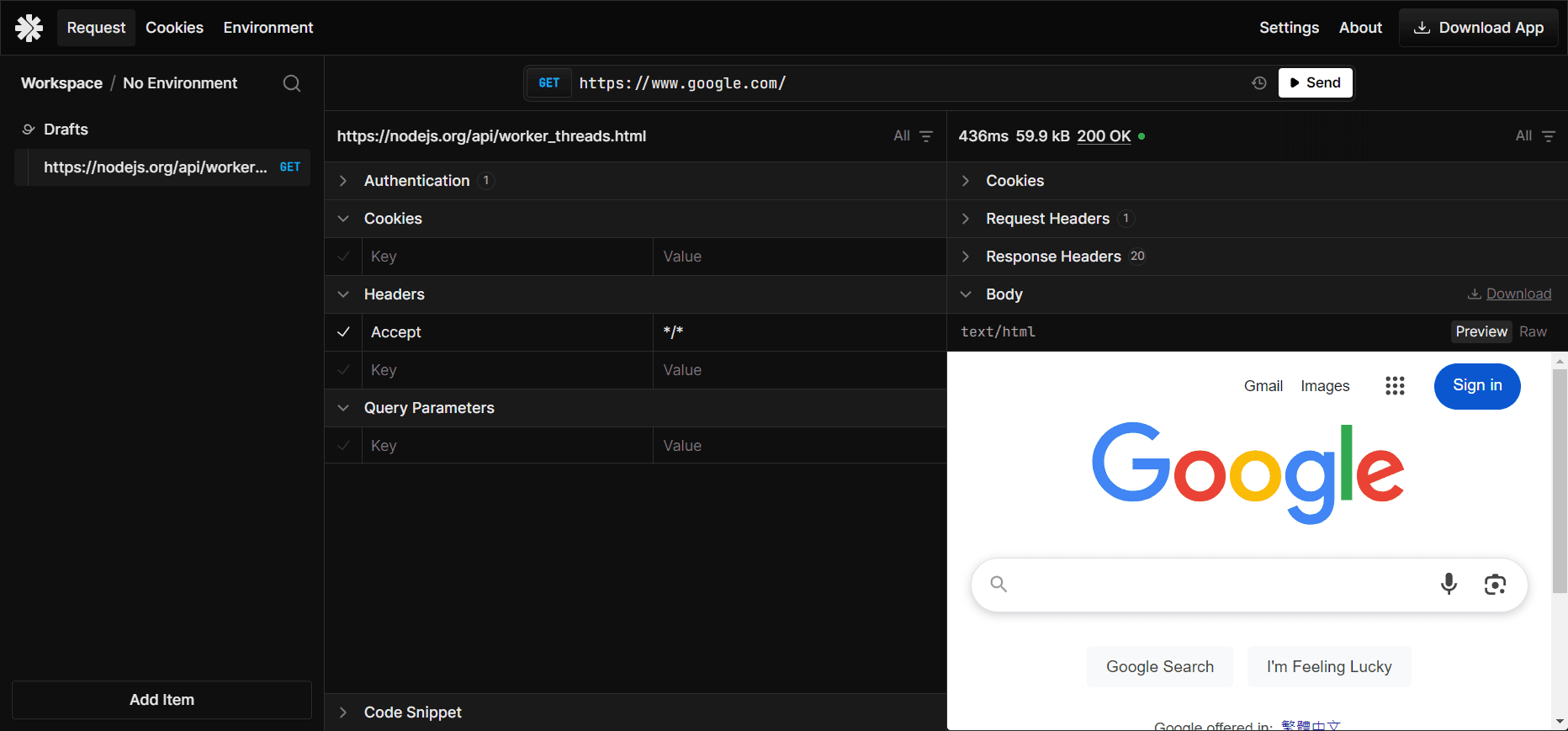Viewport: 1568px width, 731px height.
Task: Click the Images link
Action: point(1325,386)
